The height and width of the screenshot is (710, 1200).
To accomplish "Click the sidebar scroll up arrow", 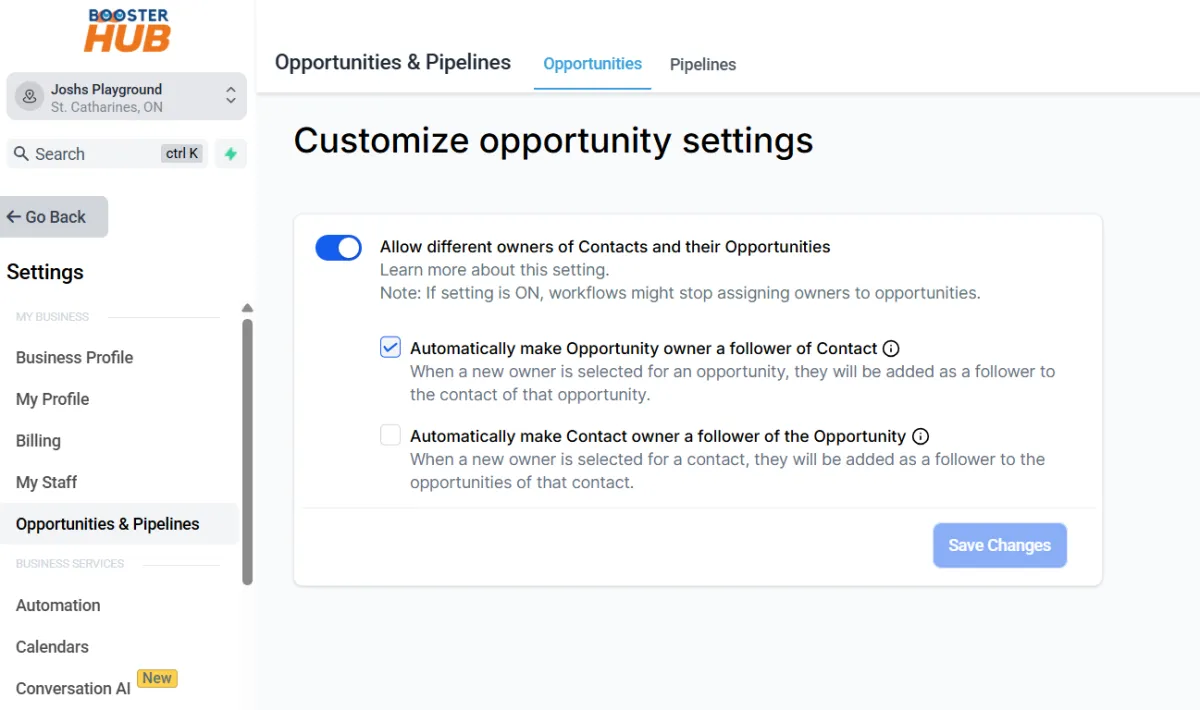I will [247, 308].
